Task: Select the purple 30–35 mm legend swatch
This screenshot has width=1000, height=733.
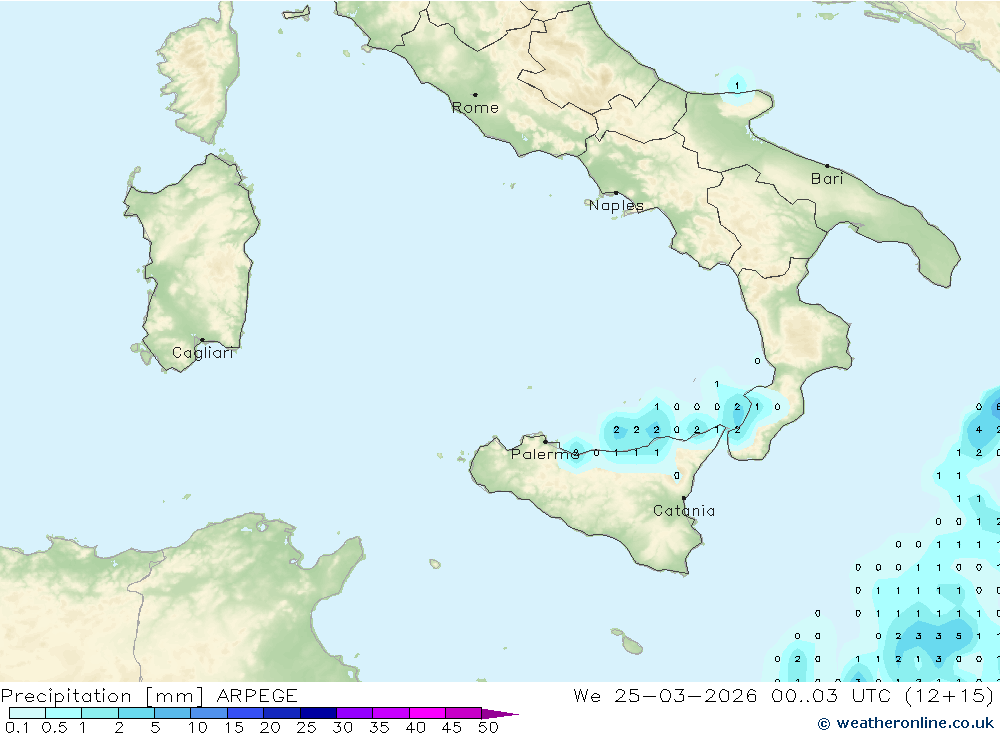Action: 354,714
